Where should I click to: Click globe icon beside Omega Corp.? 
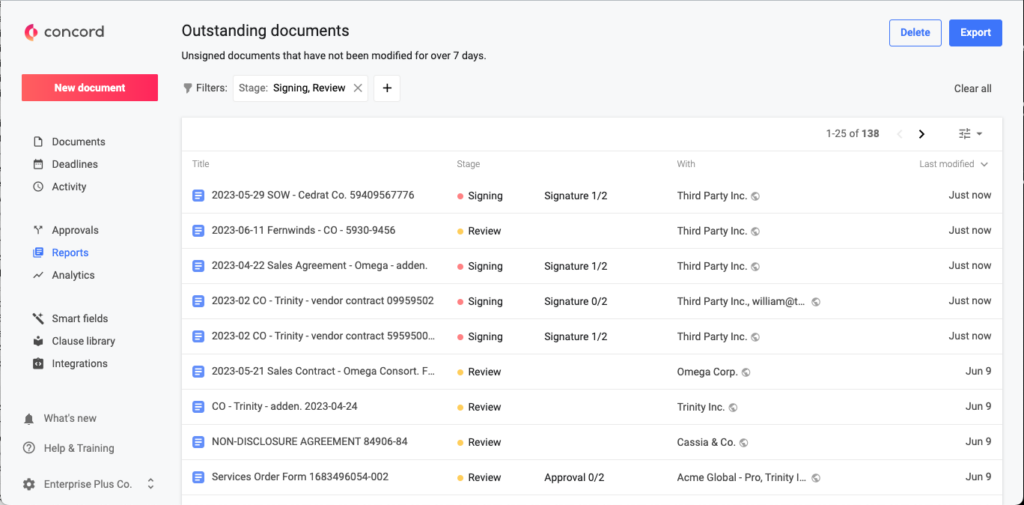pyautogui.click(x=747, y=372)
